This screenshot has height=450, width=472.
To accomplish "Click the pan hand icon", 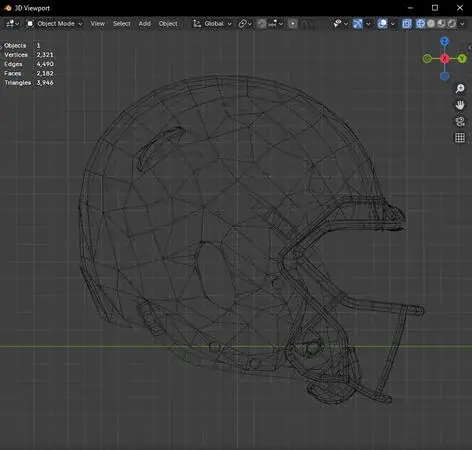I will coord(460,105).
